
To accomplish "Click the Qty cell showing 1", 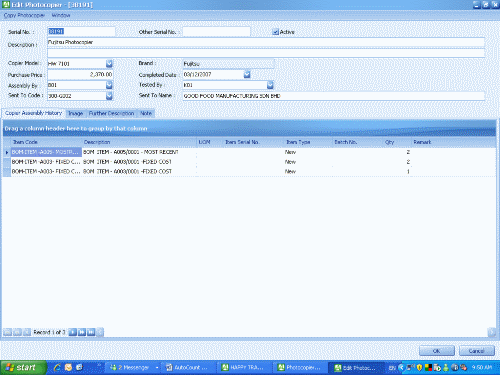I will [x=397, y=171].
